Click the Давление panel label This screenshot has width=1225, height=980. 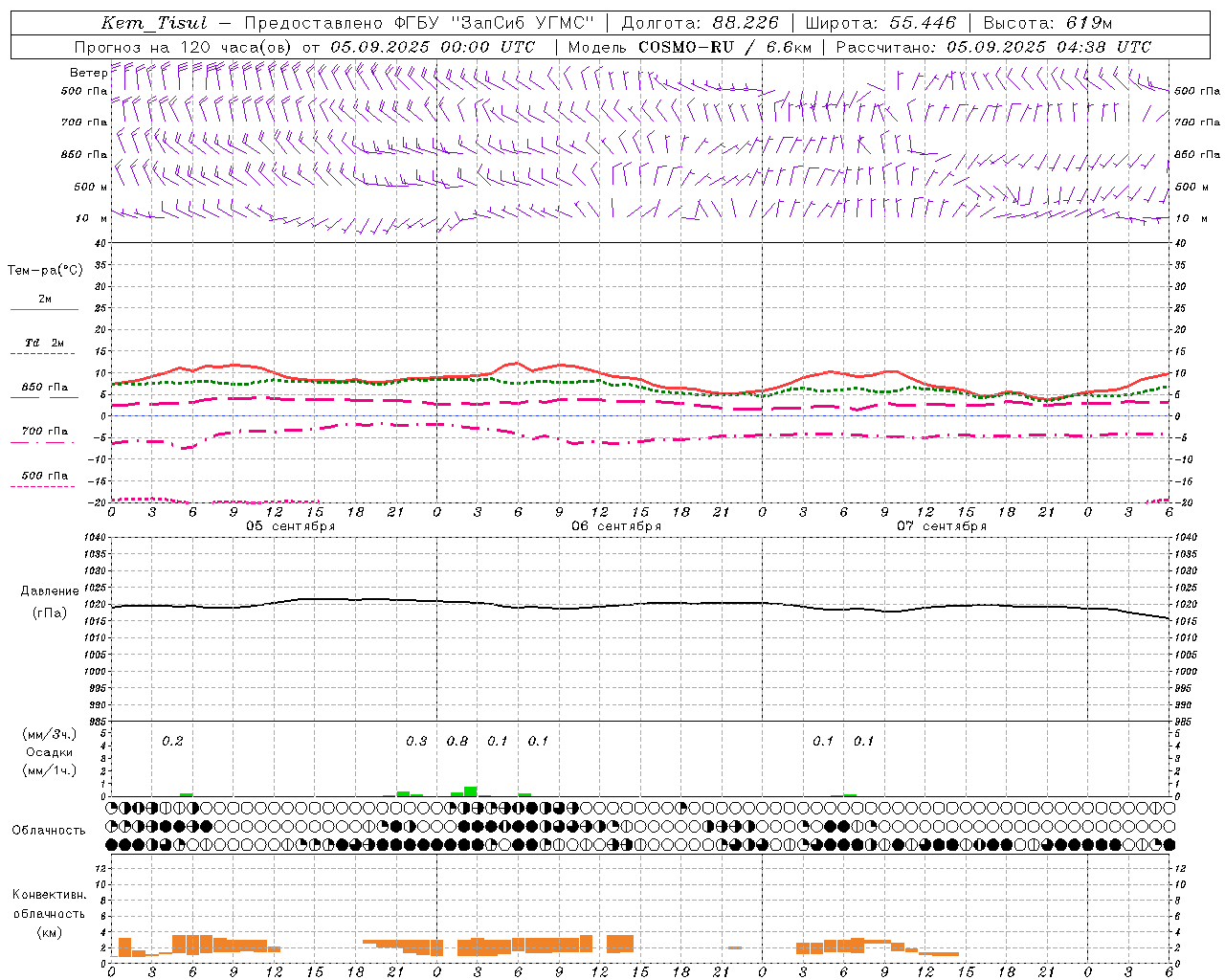pos(50,591)
